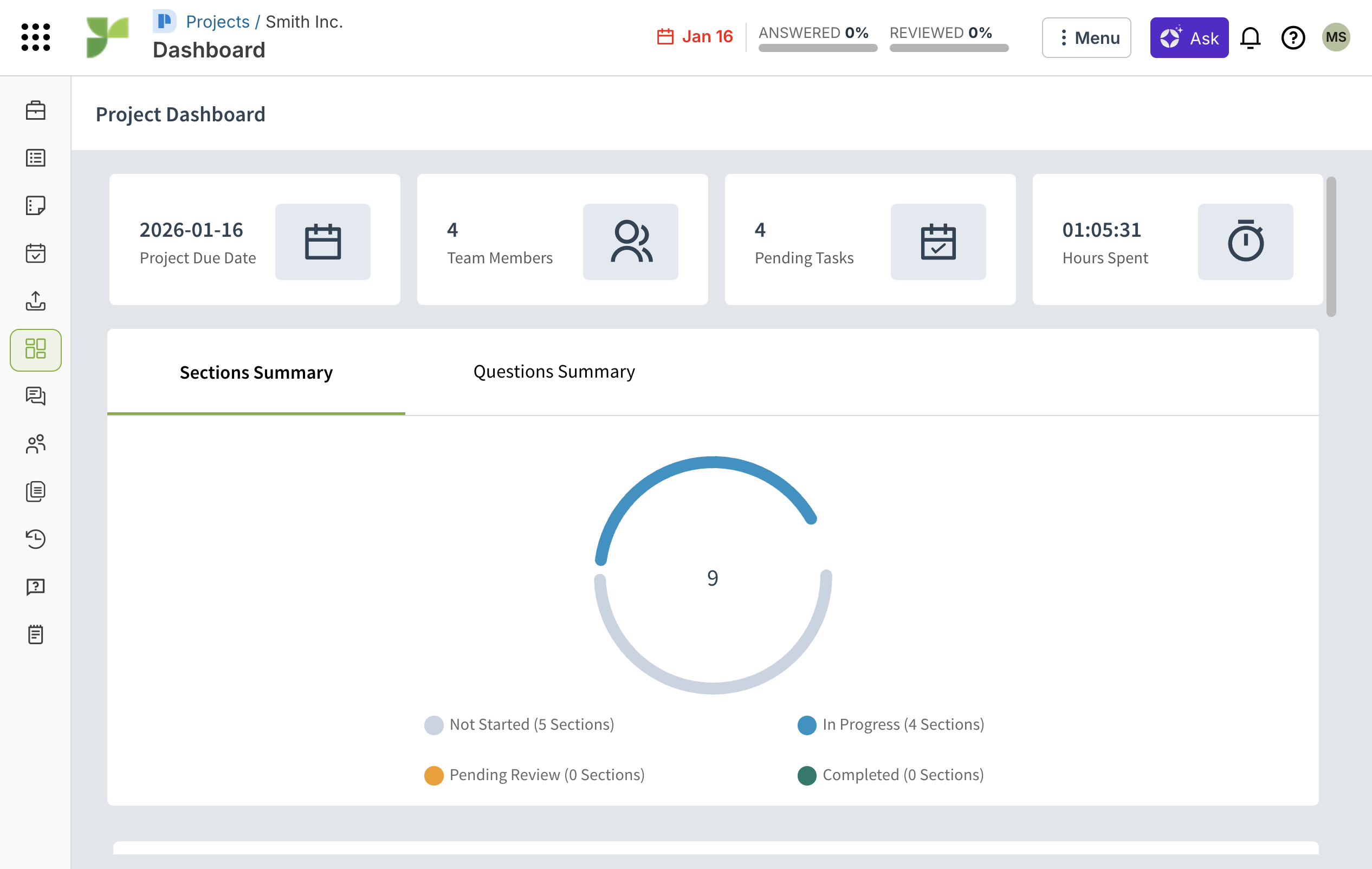The image size is (1372, 869).
Task: Open the history clock sidebar icon
Action: pos(35,539)
